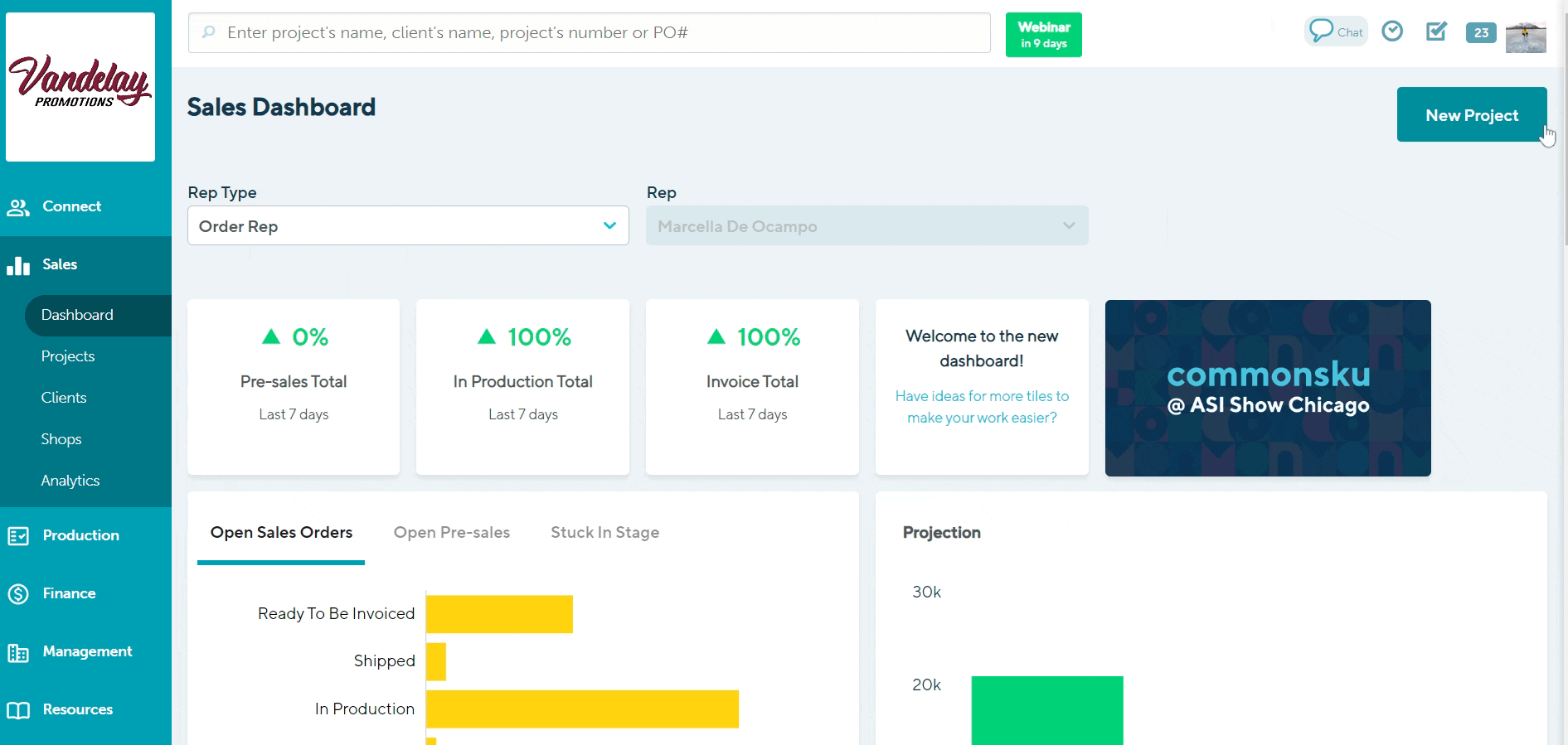Expand the Order Rep dropdown chevron
1568x745 pixels.
[609, 225]
